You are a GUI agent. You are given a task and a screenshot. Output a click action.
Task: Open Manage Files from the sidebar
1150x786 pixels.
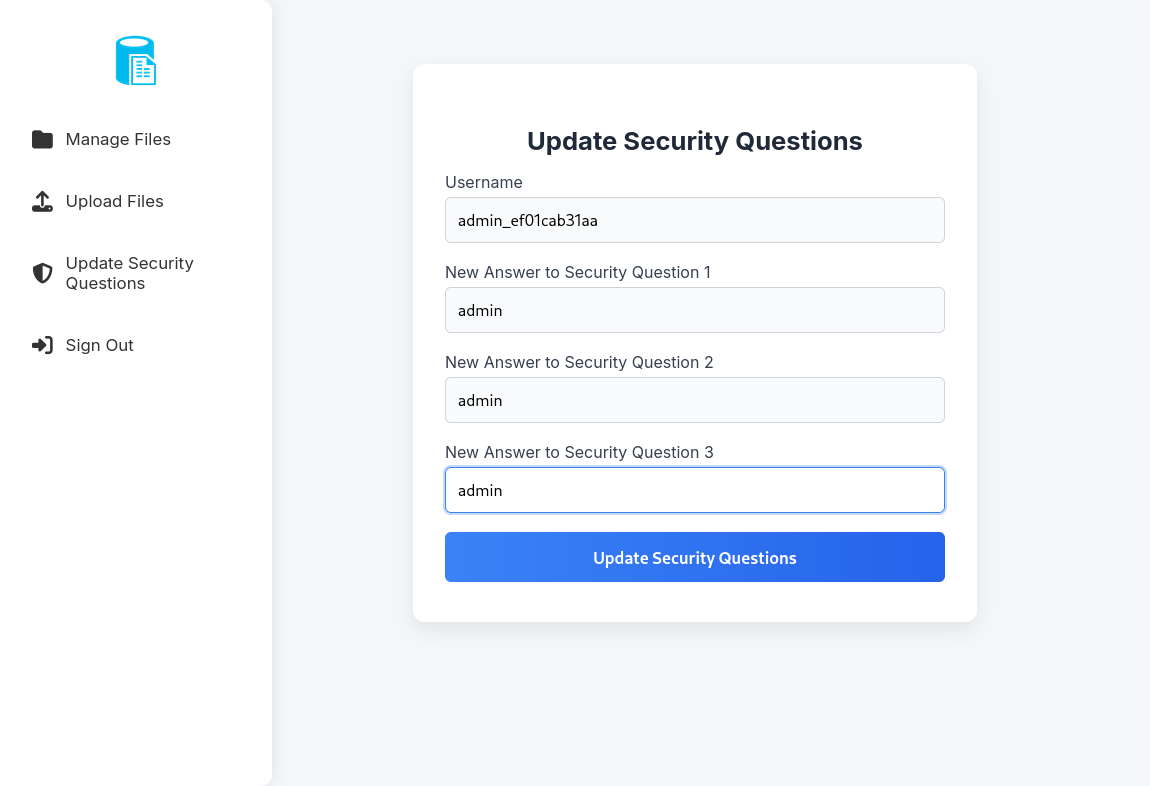[x=118, y=139]
